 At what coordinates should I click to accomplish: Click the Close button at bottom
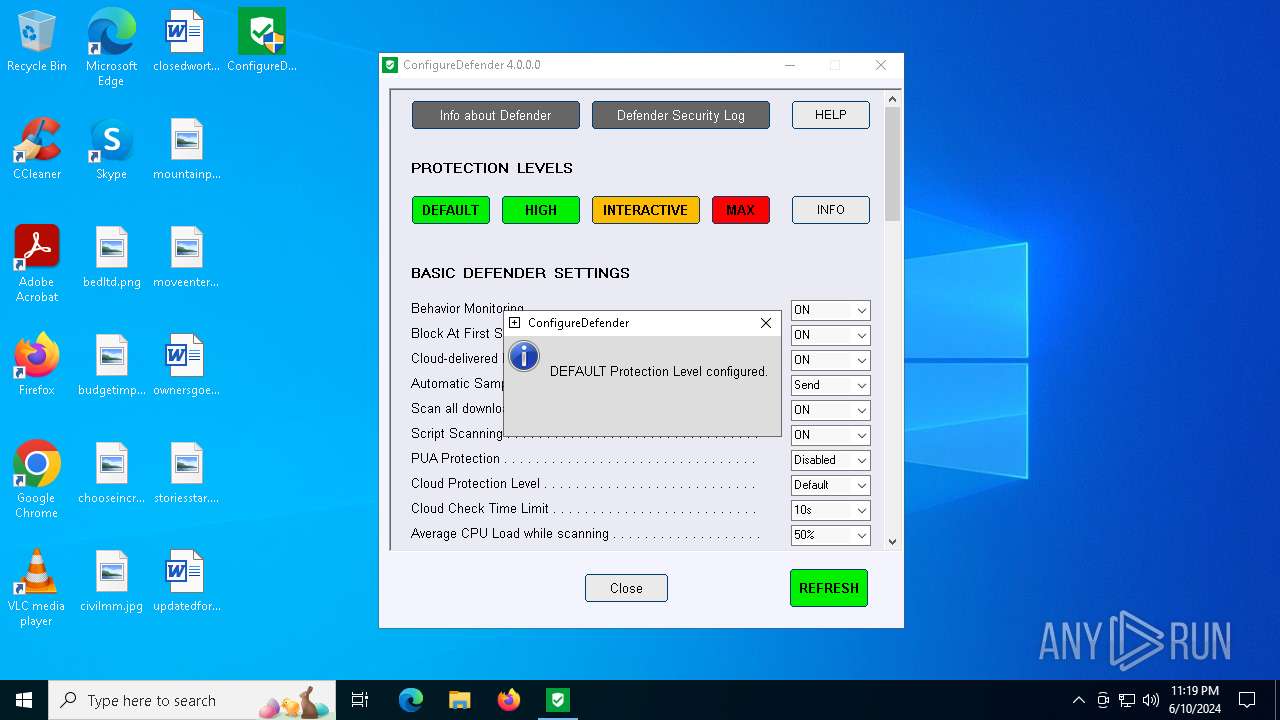point(626,588)
